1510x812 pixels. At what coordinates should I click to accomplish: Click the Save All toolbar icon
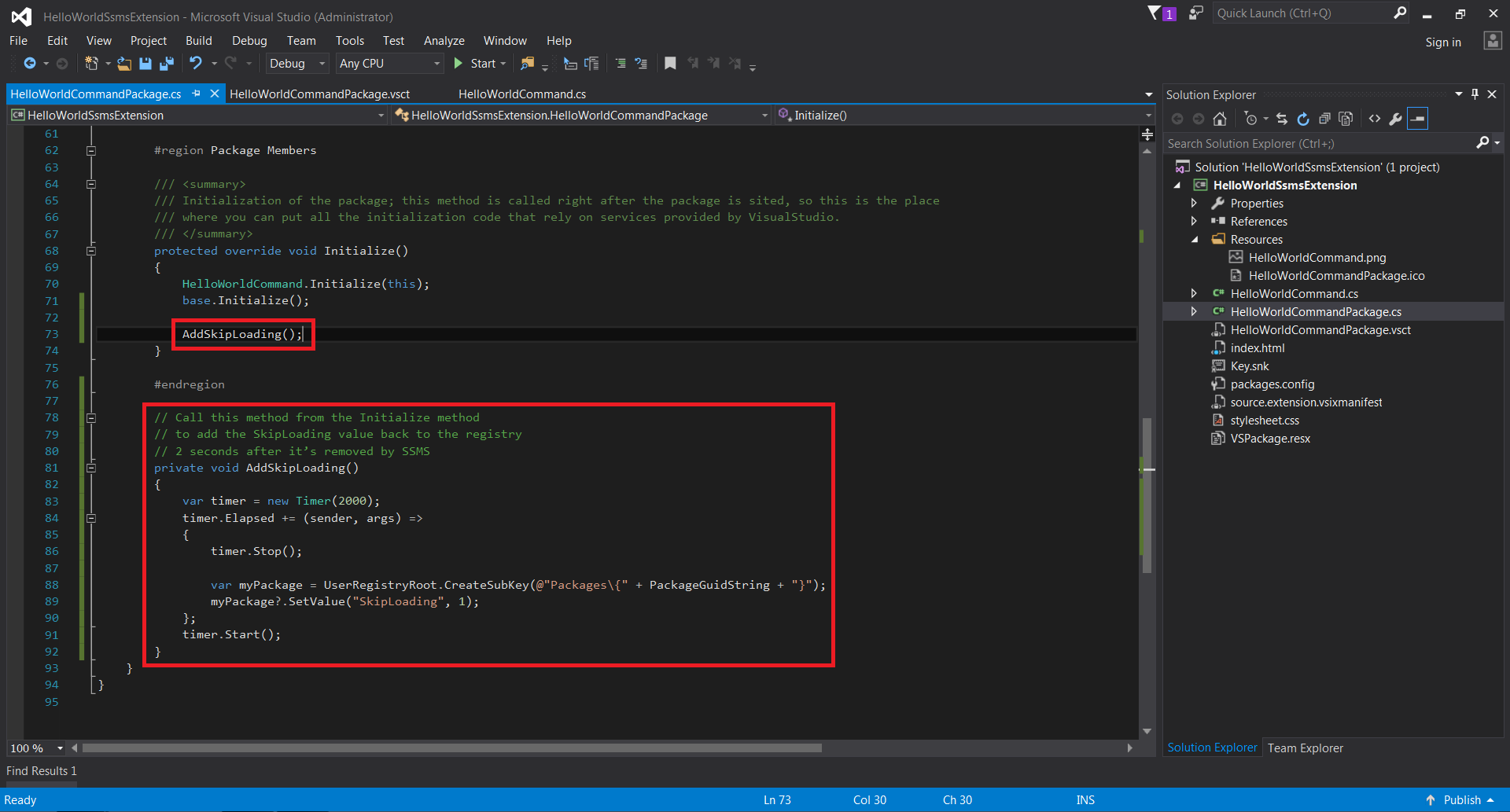click(x=166, y=64)
